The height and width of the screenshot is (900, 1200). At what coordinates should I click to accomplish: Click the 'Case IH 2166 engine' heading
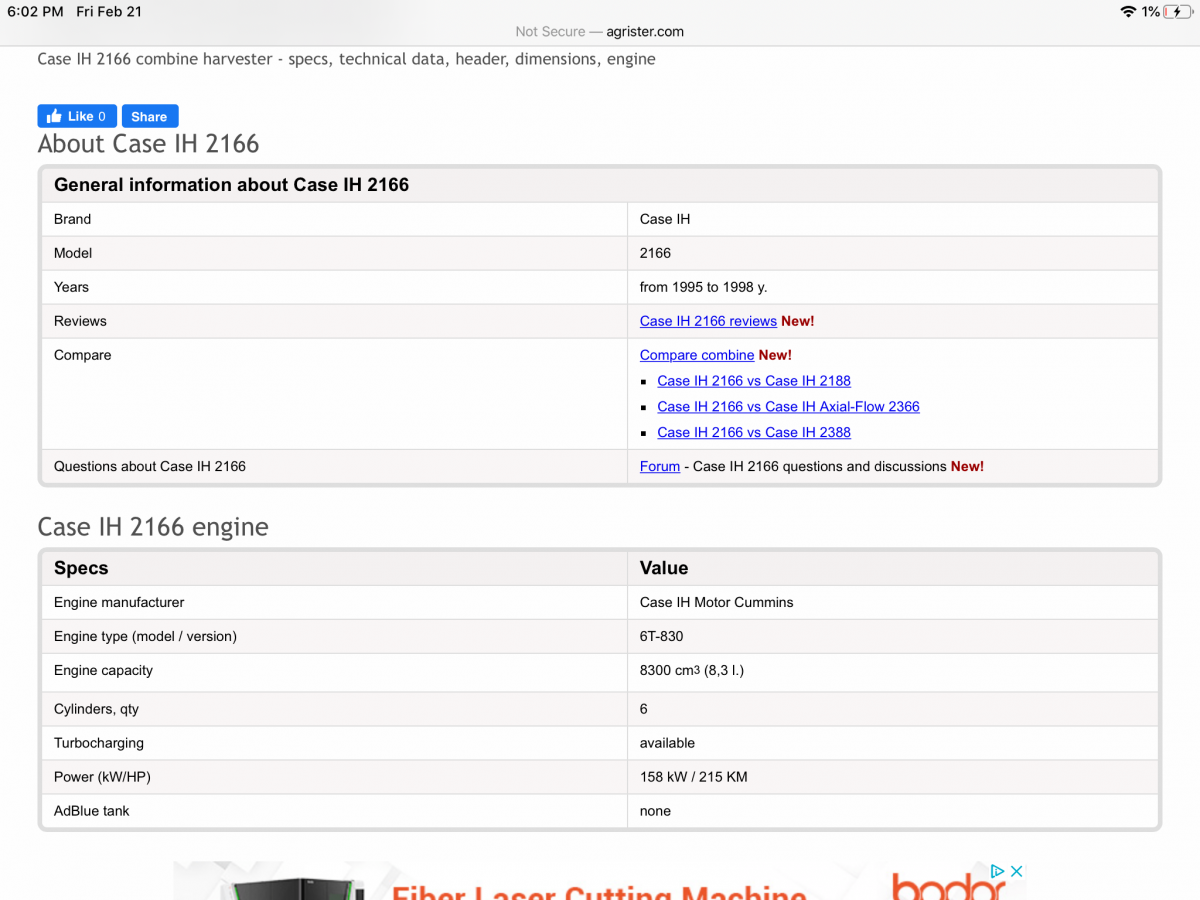click(x=153, y=527)
